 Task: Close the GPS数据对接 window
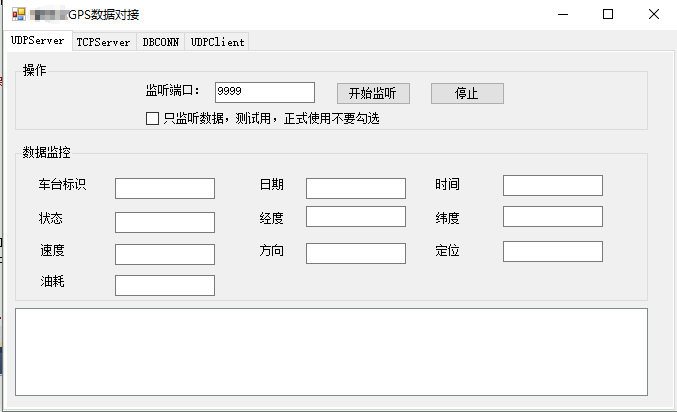click(x=654, y=14)
